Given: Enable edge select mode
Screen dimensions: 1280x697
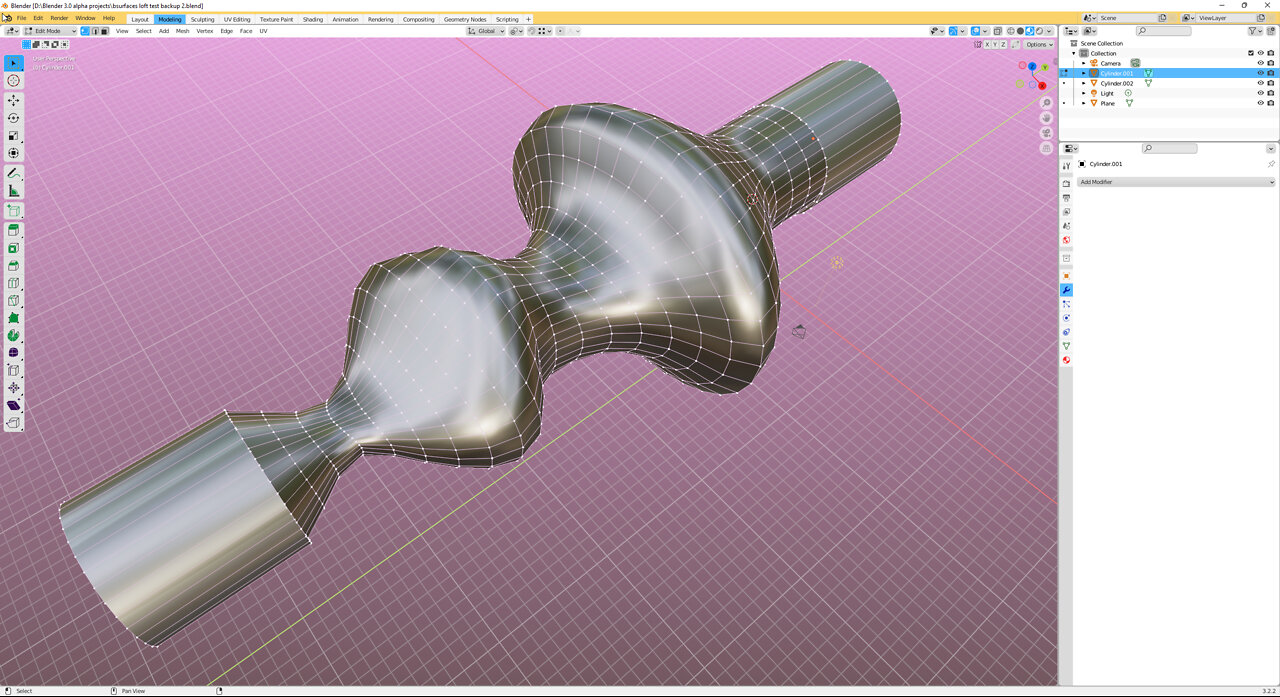Looking at the screenshot, I should (94, 31).
